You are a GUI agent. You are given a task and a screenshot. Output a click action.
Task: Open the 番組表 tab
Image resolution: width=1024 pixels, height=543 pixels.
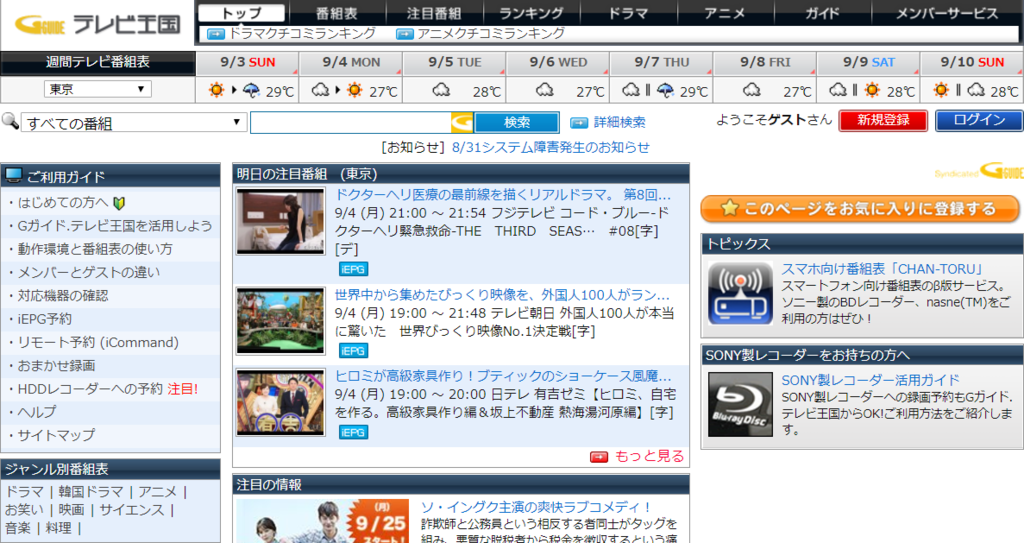pos(337,13)
